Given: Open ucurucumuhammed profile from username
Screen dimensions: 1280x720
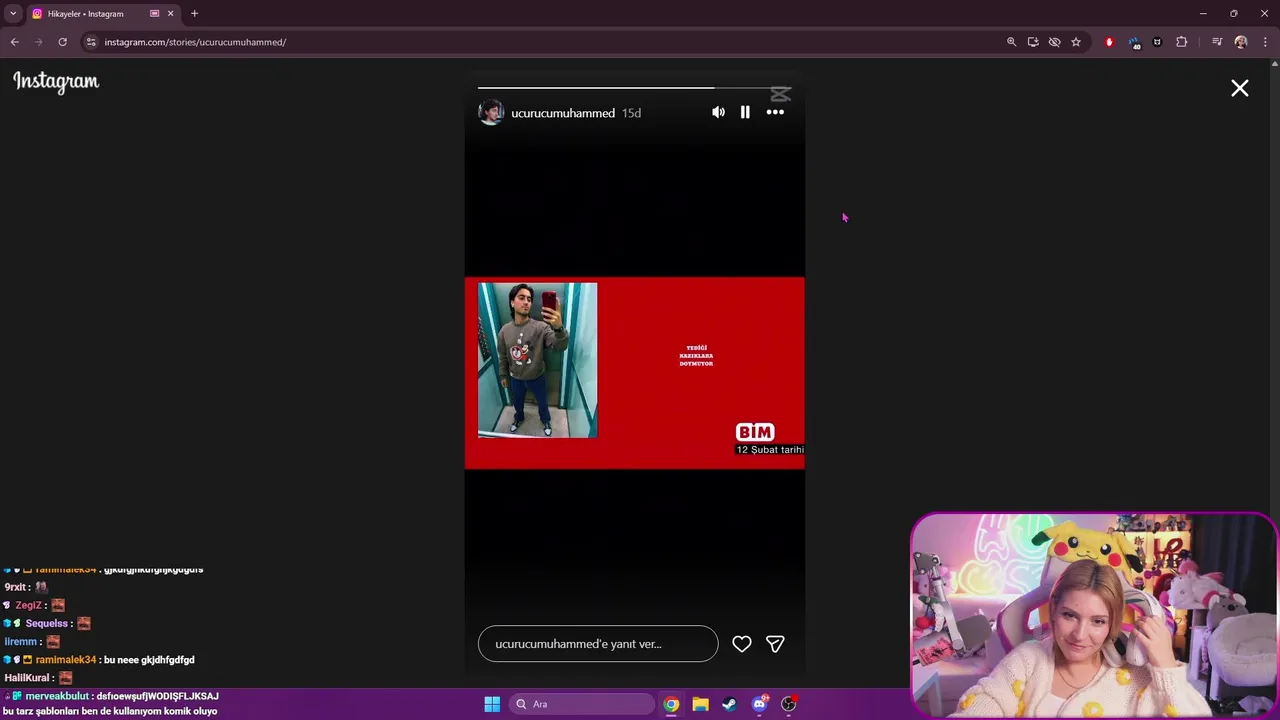Looking at the screenshot, I should 563,113.
